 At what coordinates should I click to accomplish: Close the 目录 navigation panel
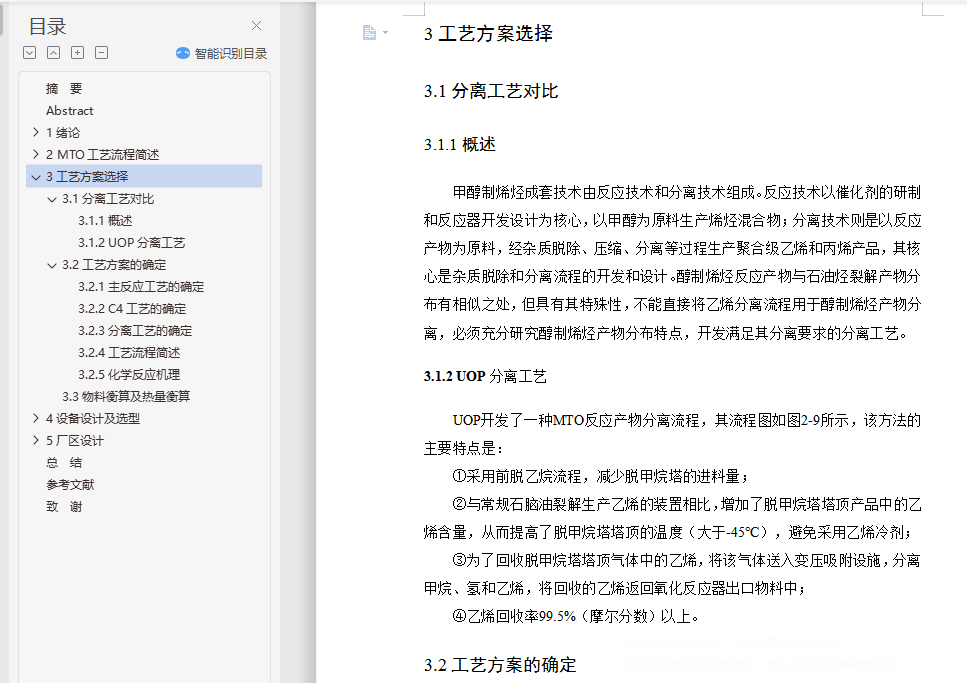(x=257, y=25)
